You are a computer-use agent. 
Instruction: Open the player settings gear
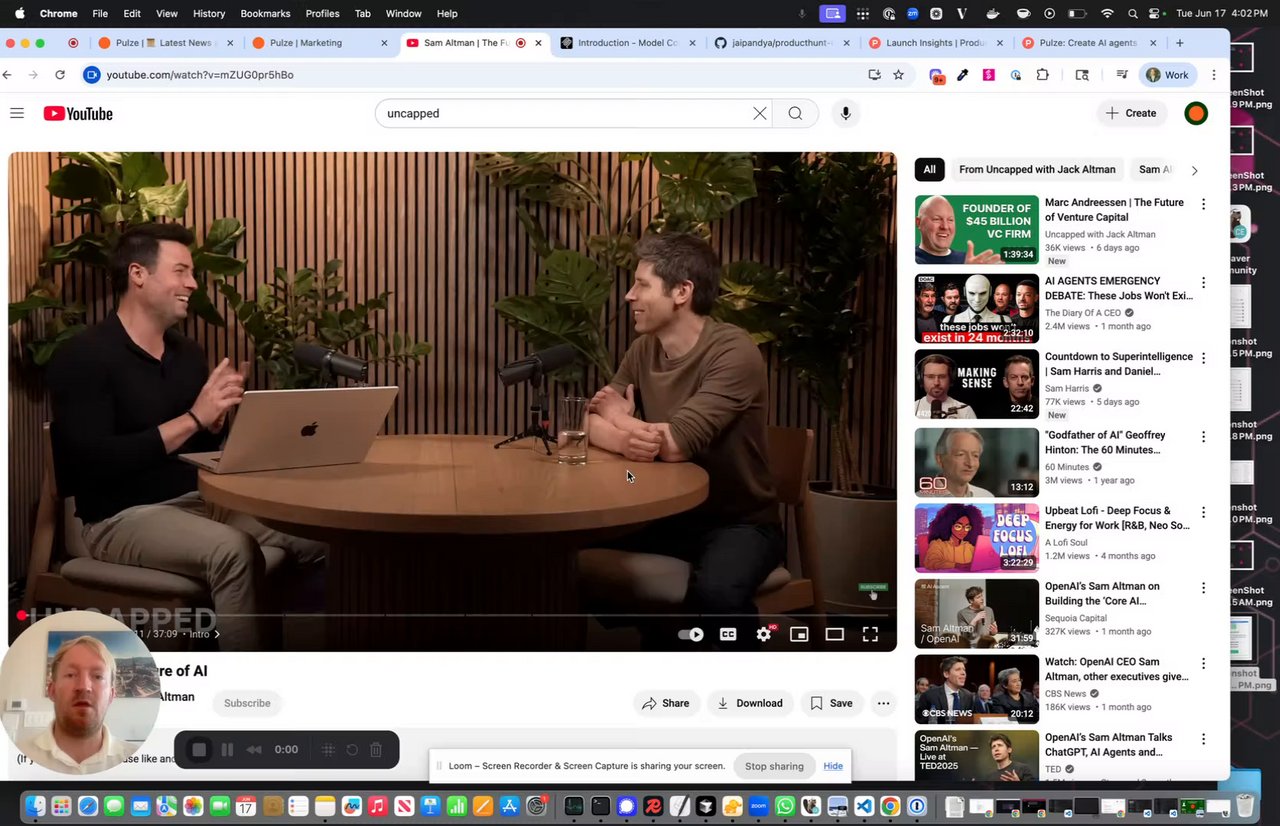click(x=764, y=634)
